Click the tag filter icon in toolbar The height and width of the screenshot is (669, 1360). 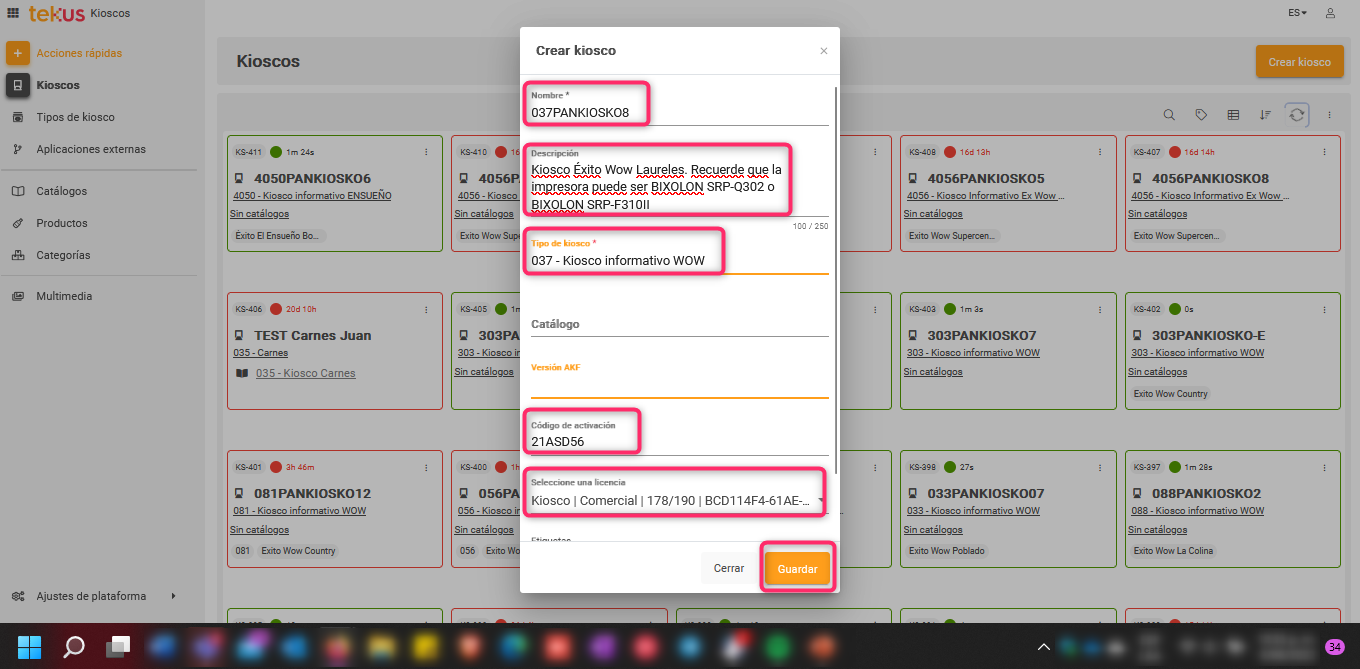(1201, 115)
